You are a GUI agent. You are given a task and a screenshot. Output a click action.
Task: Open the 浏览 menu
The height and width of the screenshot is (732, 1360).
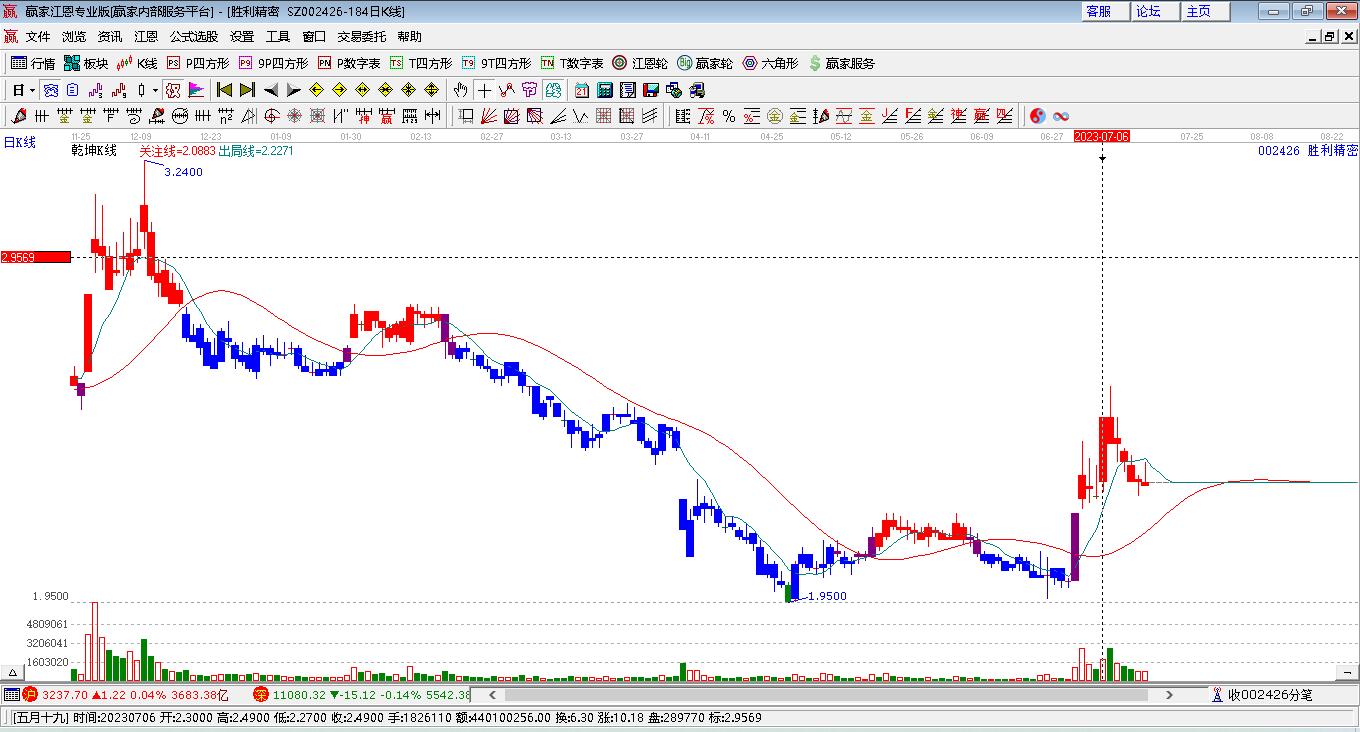pyautogui.click(x=74, y=36)
